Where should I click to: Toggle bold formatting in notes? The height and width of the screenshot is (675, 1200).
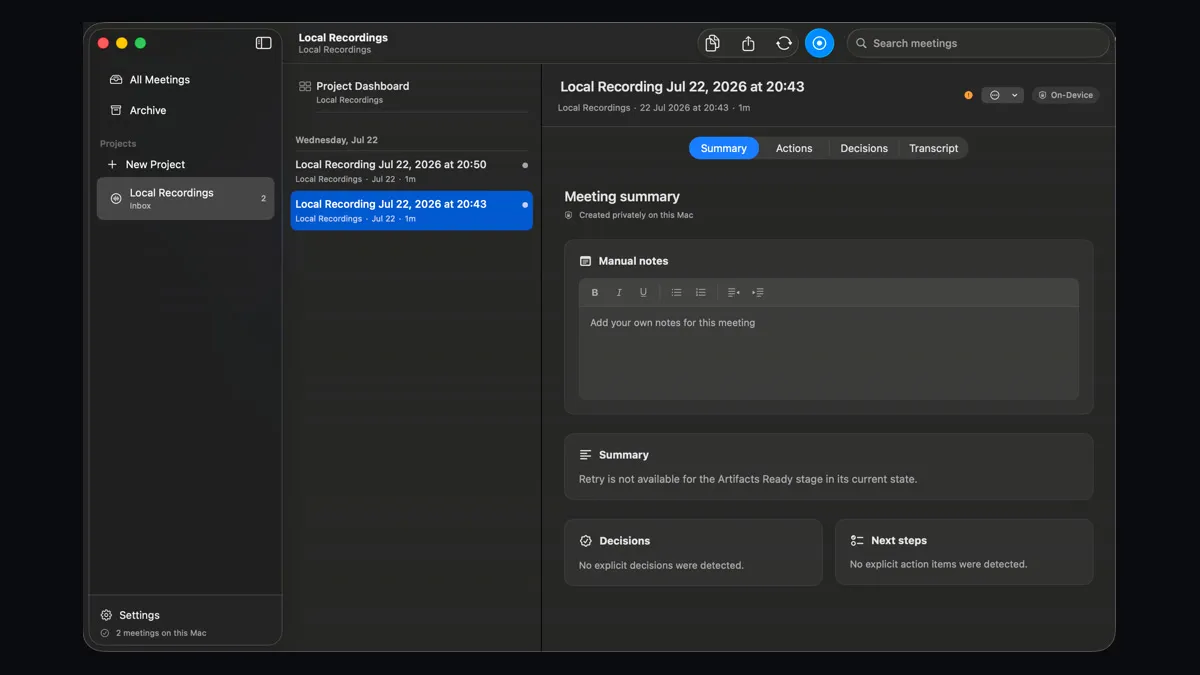[595, 292]
